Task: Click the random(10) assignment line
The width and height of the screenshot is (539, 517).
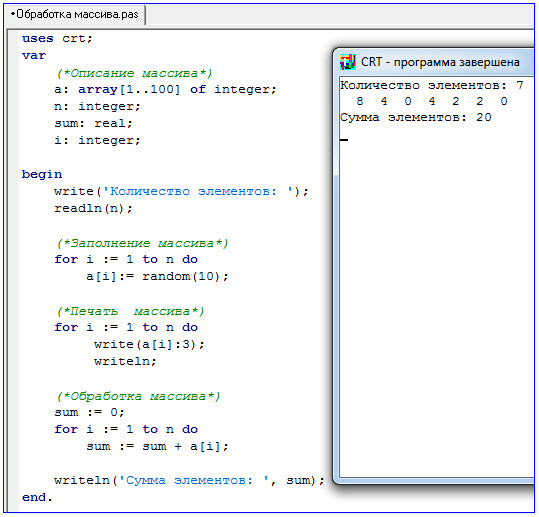Action: click(x=157, y=276)
